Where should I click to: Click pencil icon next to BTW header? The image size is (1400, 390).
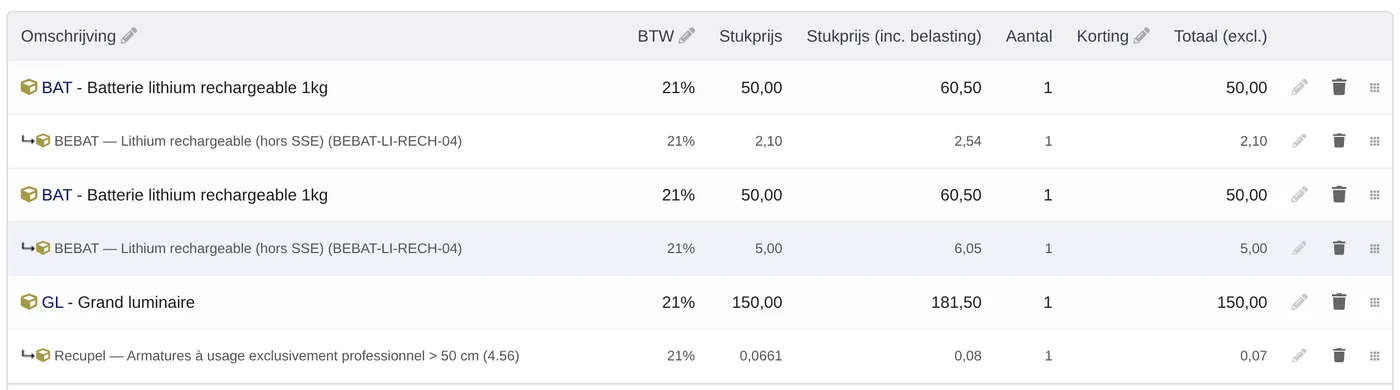click(x=687, y=36)
